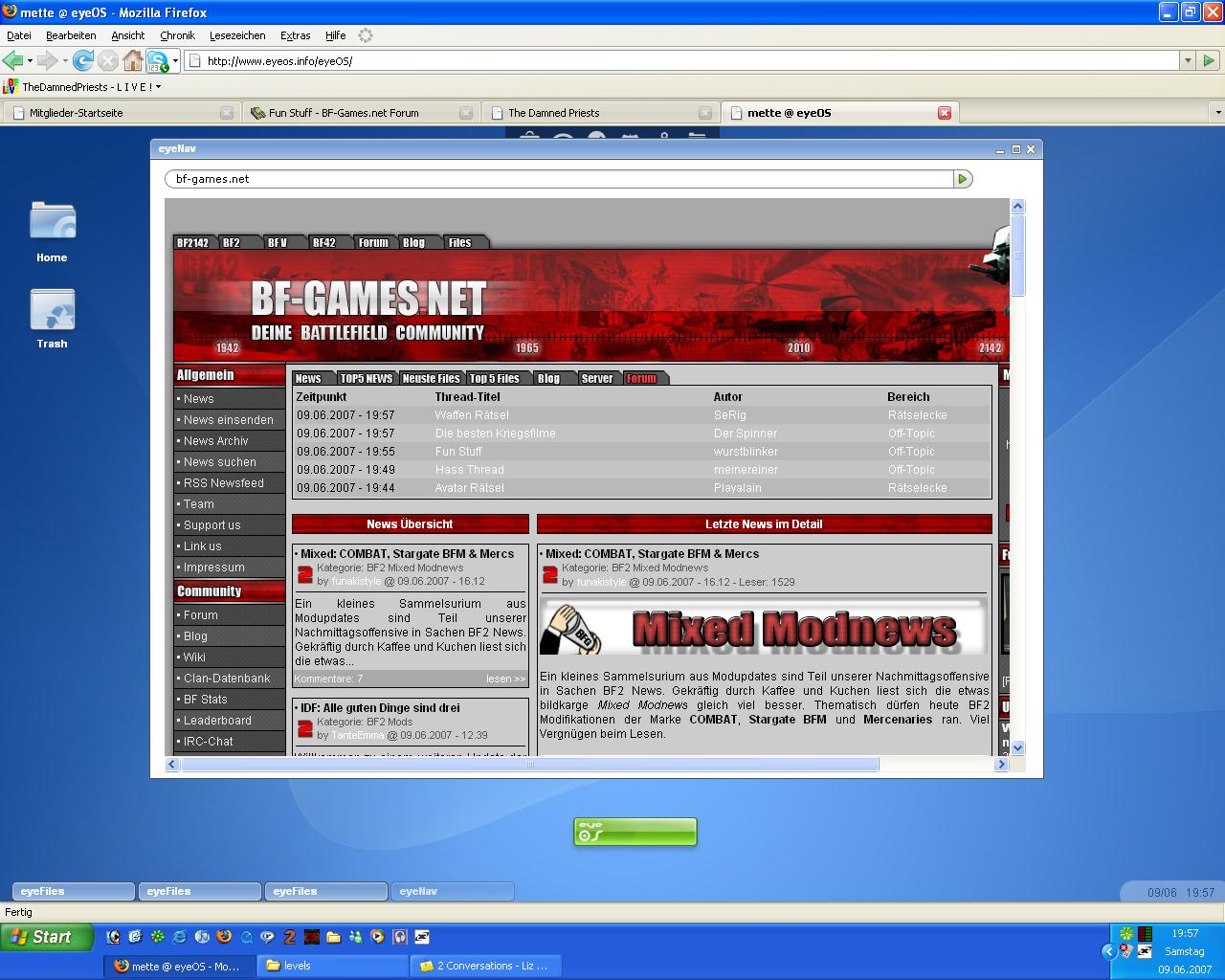The height and width of the screenshot is (980, 1225).
Task: Click RSS Newsfeed in the sidebar
Action: pyautogui.click(x=223, y=483)
